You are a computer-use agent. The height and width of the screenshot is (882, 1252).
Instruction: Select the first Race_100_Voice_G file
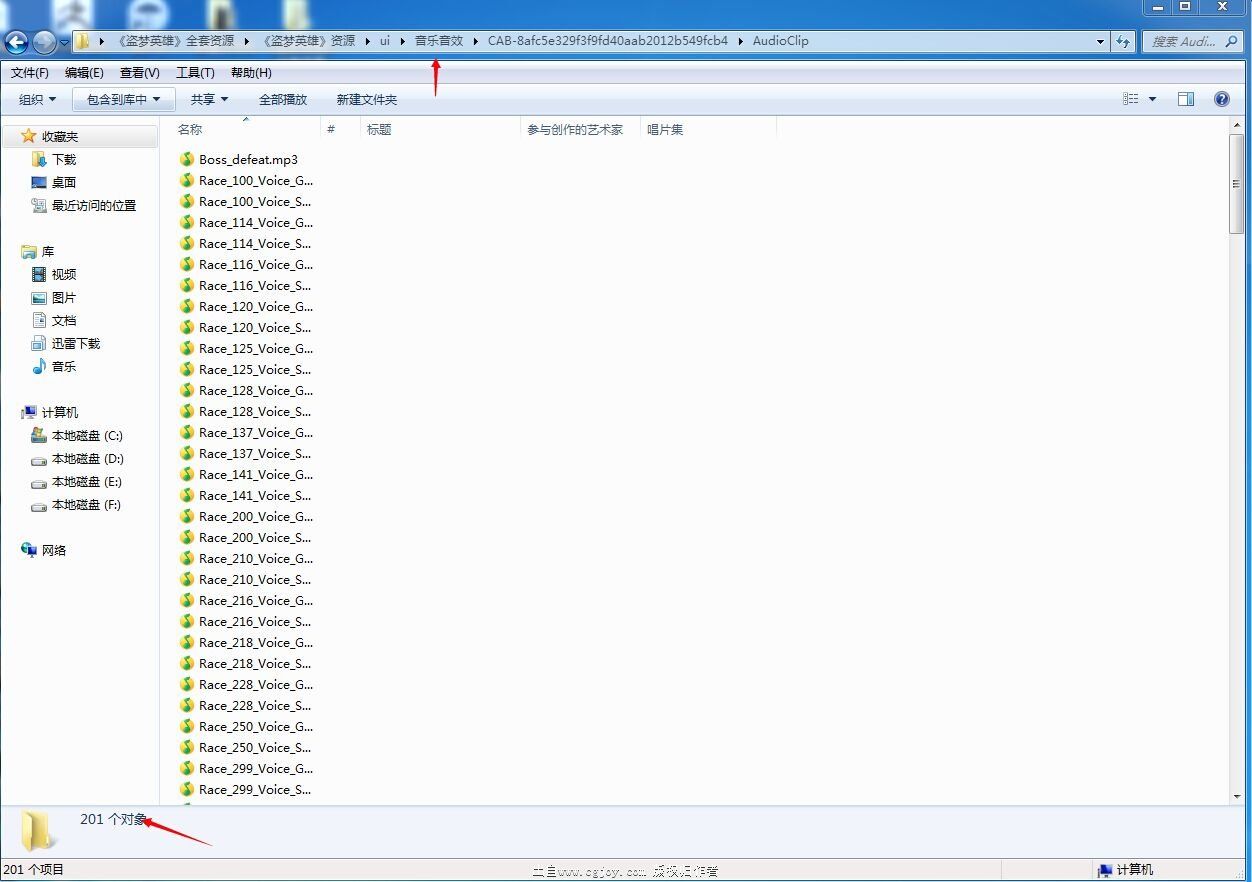256,180
